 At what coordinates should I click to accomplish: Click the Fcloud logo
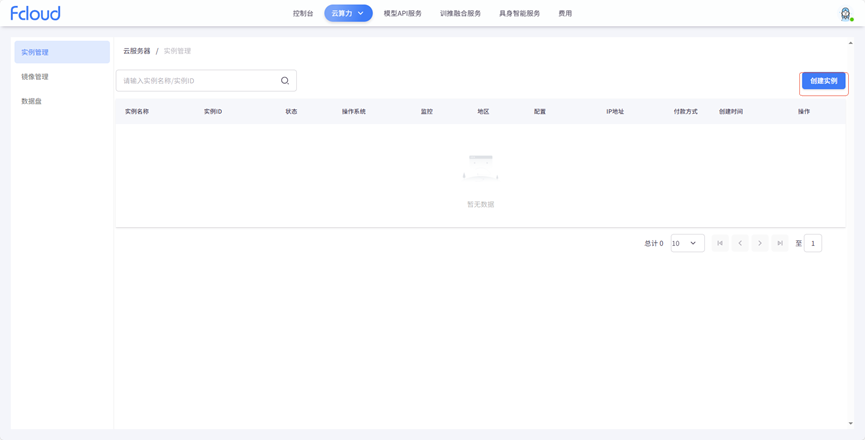35,13
